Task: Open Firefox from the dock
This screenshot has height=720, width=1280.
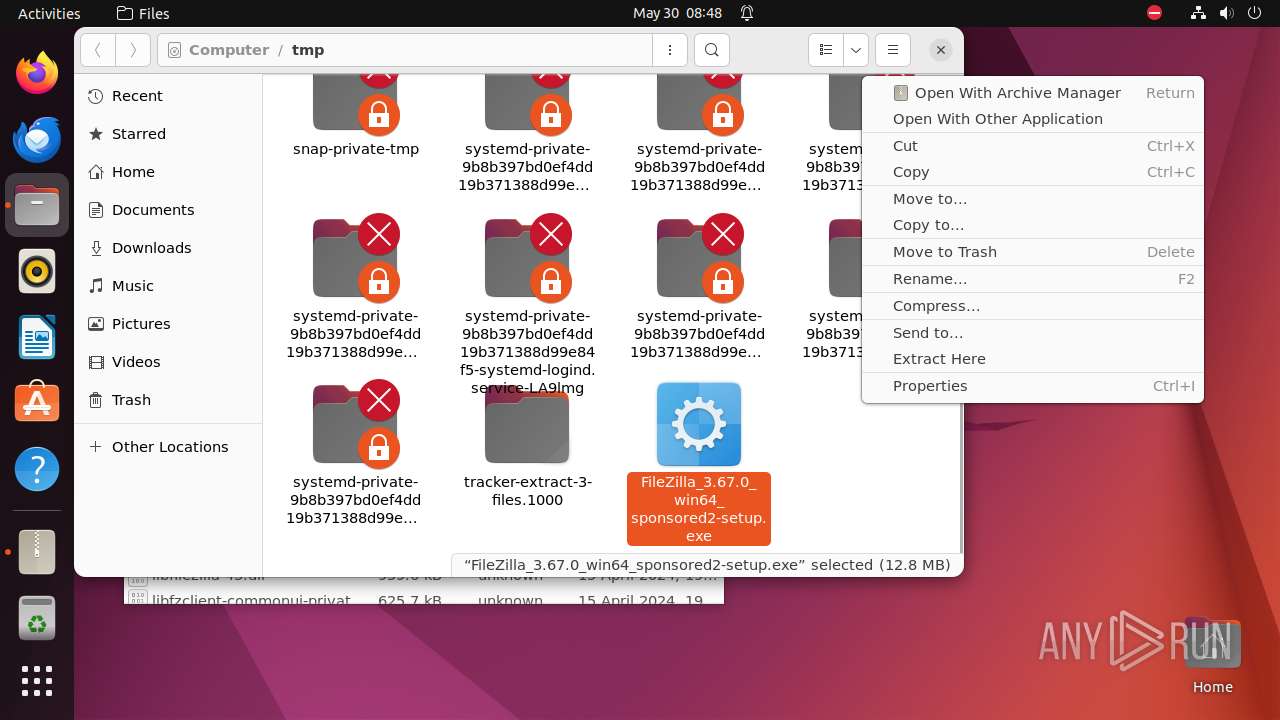Action: 37,73
